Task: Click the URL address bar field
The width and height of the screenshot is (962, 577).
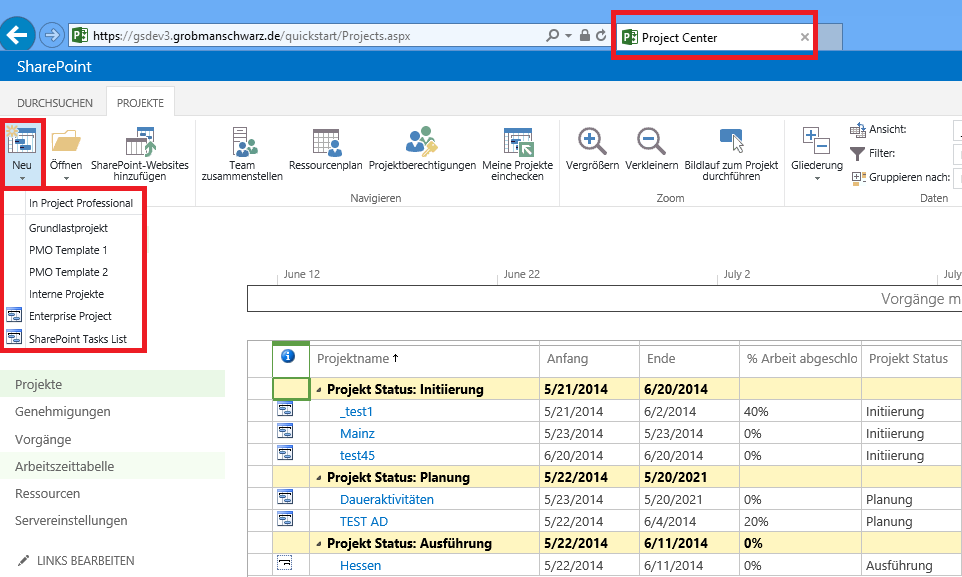Action: tap(307, 36)
